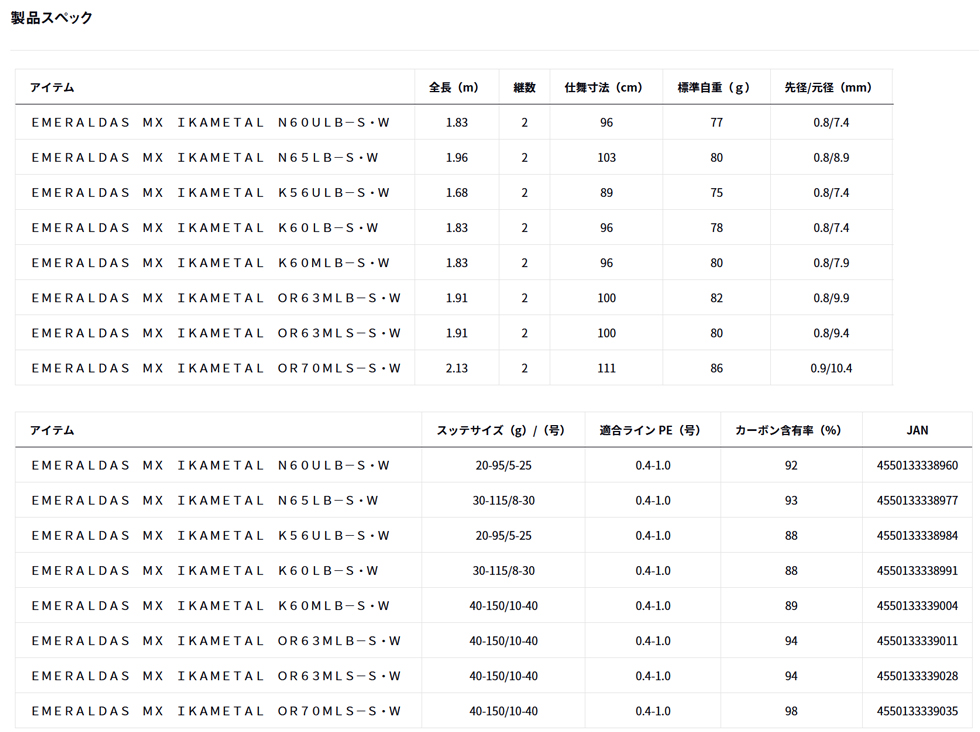Click the K60MLB-S·W item name in the JAN table
The image size is (980, 732).
point(211,606)
